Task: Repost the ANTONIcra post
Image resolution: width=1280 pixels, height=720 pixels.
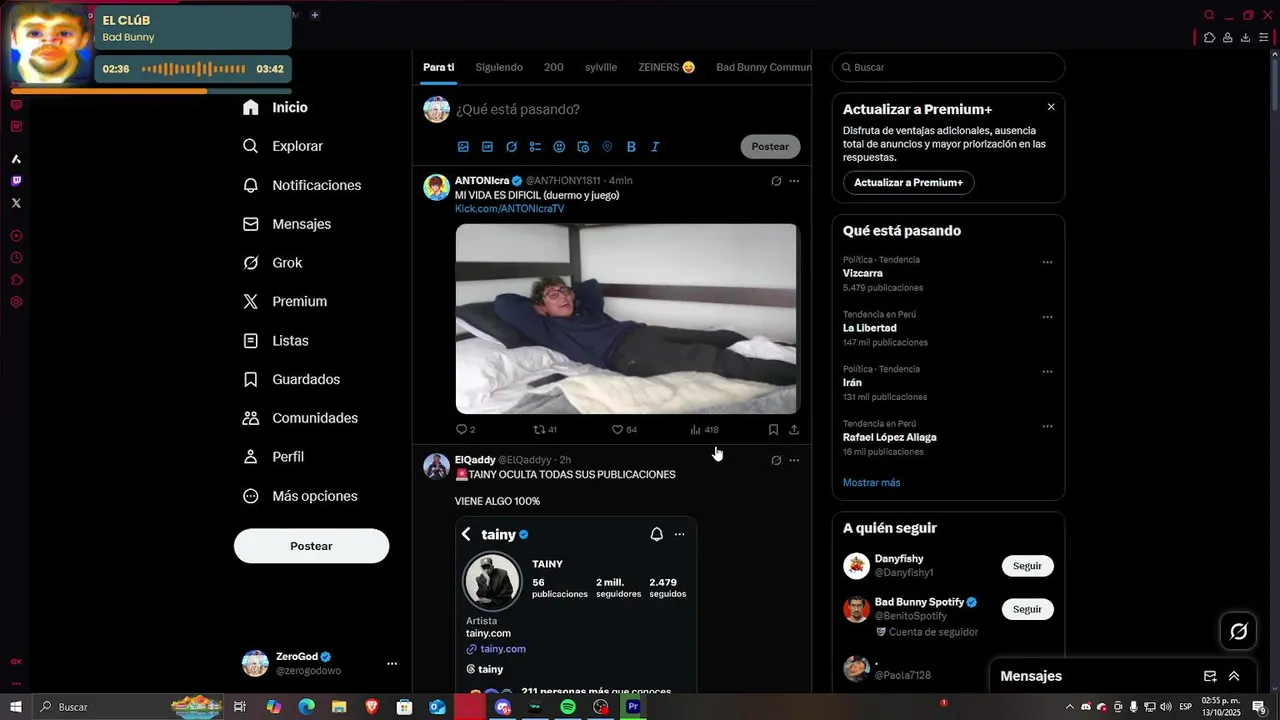Action: (x=545, y=430)
